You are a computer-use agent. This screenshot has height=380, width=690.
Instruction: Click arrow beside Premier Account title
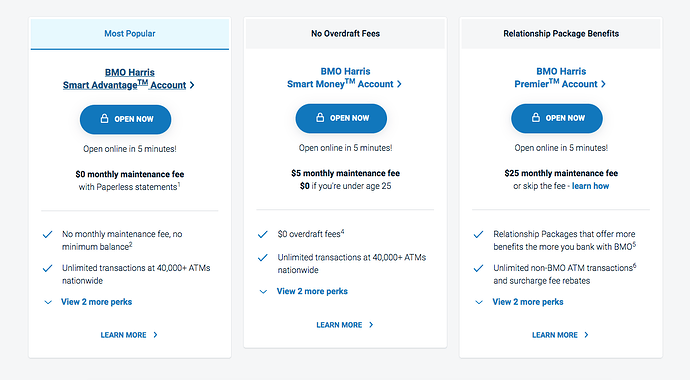(x=603, y=84)
